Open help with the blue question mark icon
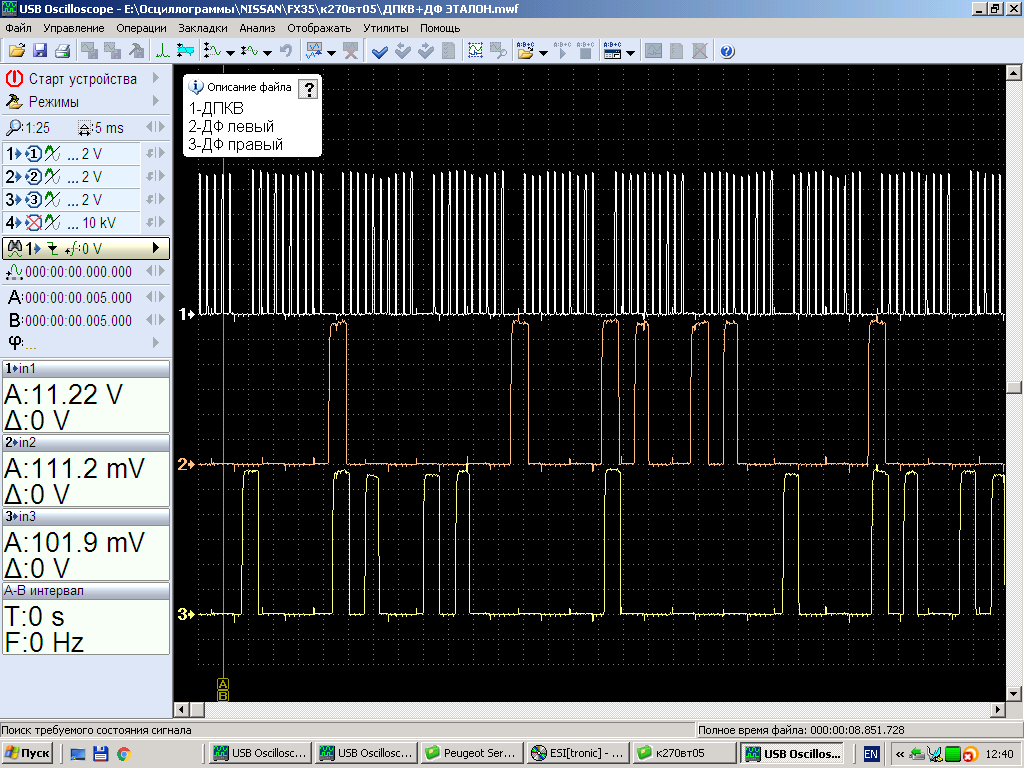Viewport: 1024px width, 768px height. (727, 51)
